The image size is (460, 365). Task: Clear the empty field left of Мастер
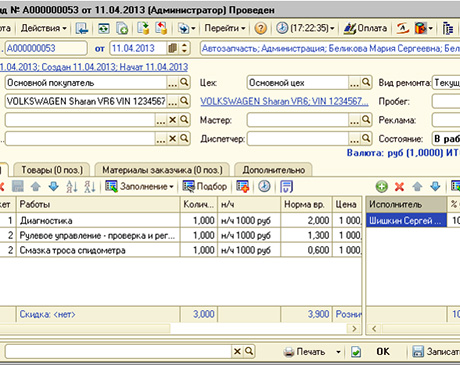coord(172,120)
